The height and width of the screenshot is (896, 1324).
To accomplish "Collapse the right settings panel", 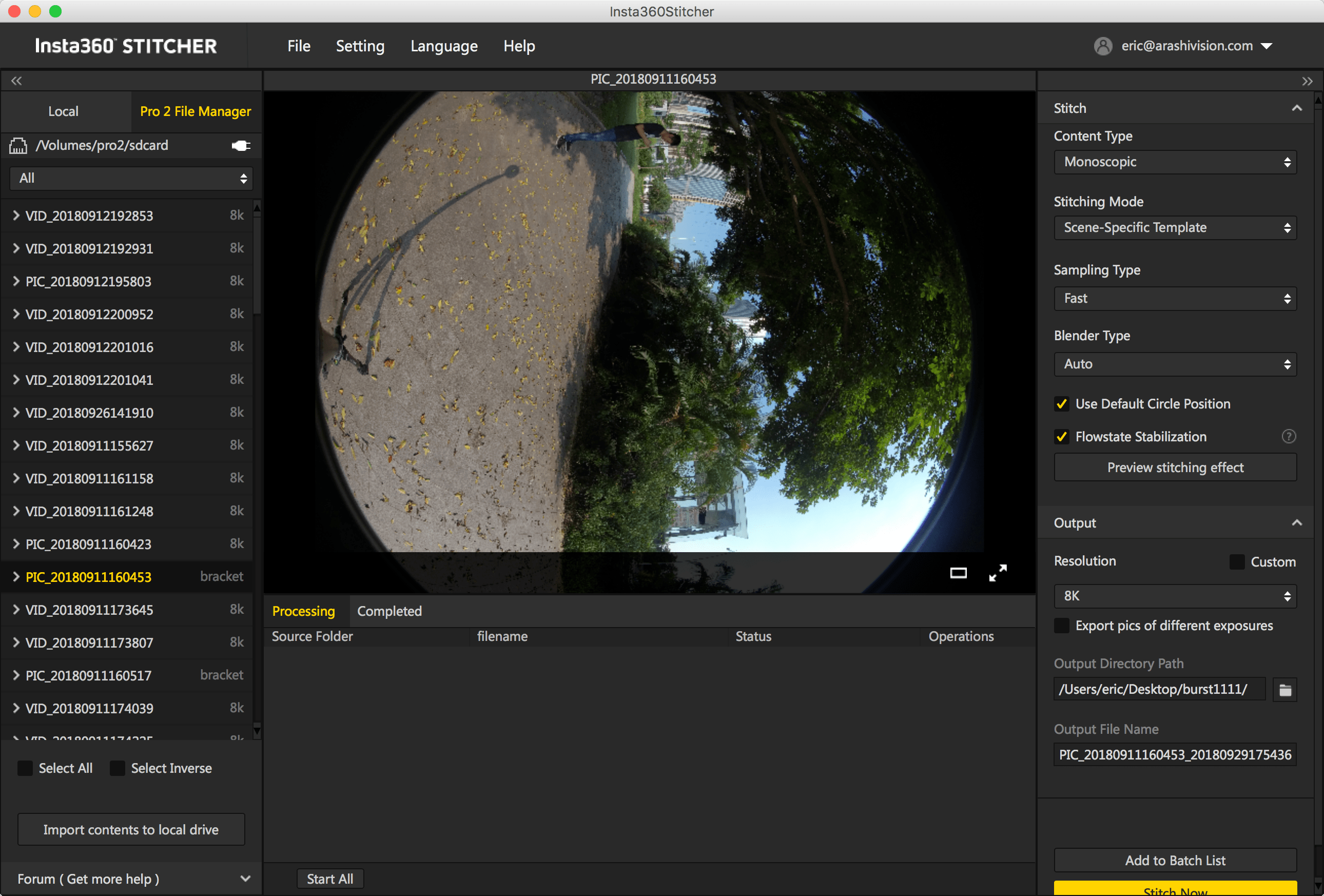I will click(1307, 81).
